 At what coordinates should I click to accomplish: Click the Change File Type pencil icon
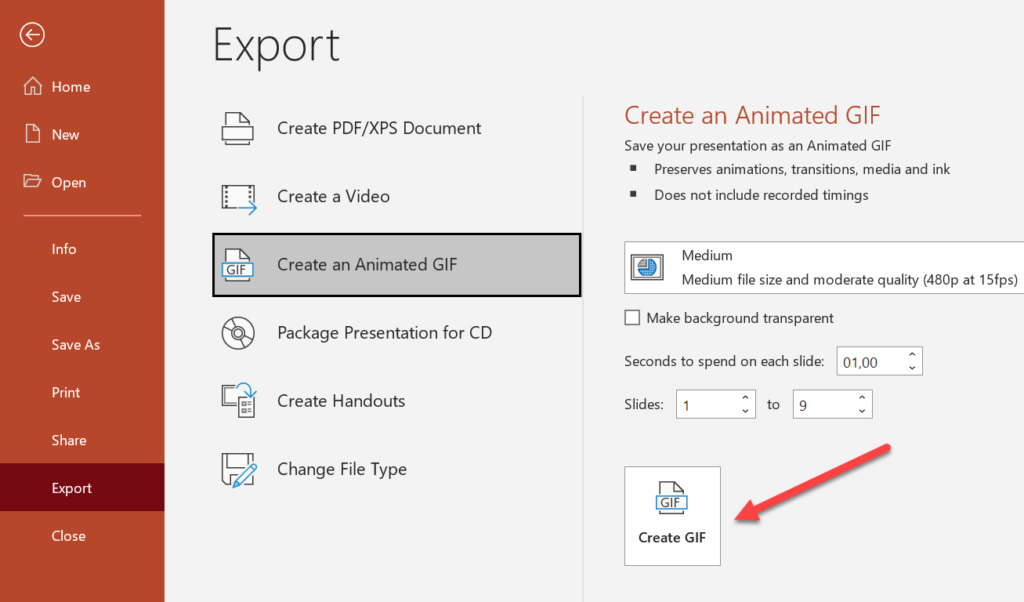click(239, 470)
